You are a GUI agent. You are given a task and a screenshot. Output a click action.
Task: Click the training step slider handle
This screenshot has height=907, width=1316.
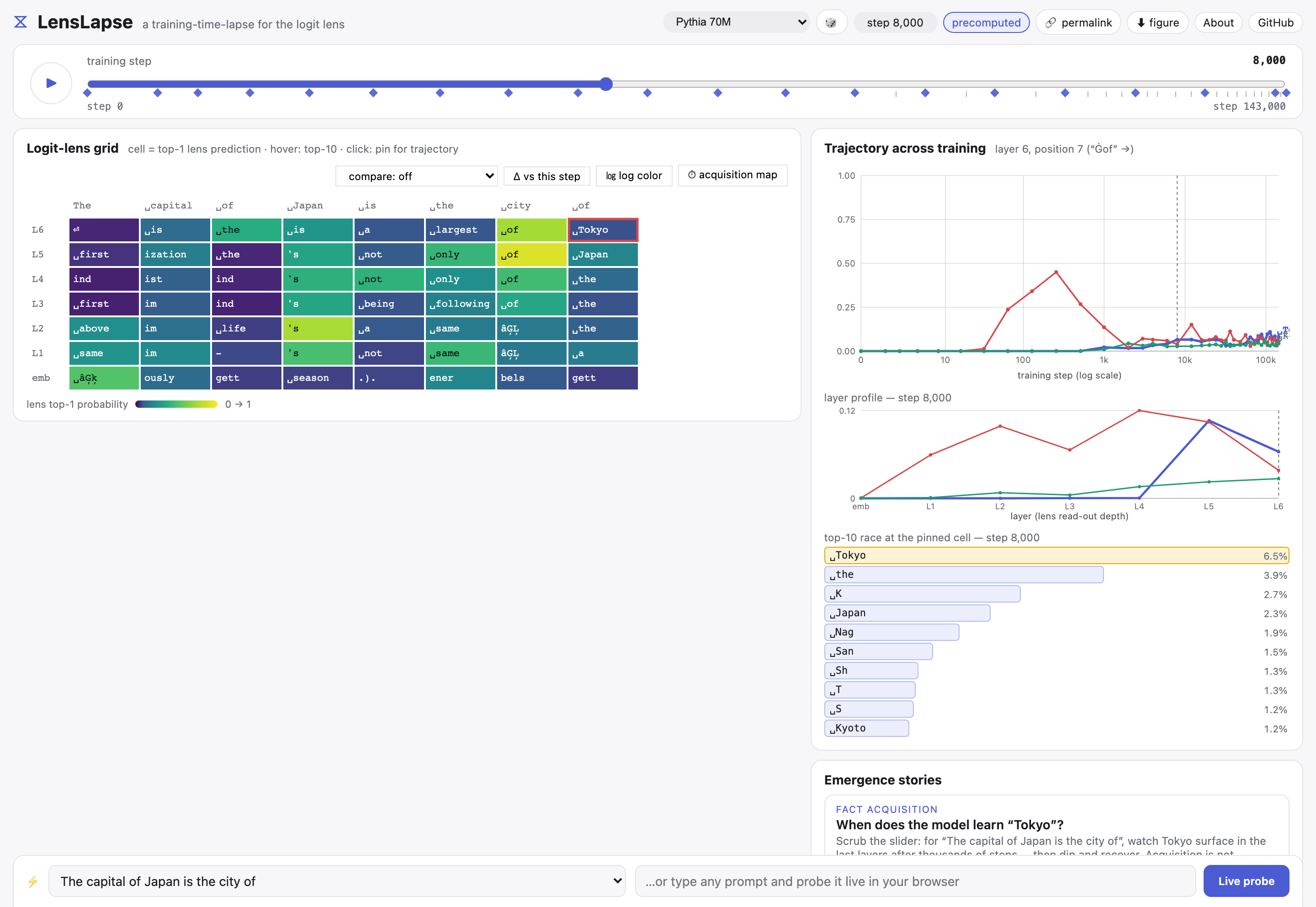click(x=606, y=84)
